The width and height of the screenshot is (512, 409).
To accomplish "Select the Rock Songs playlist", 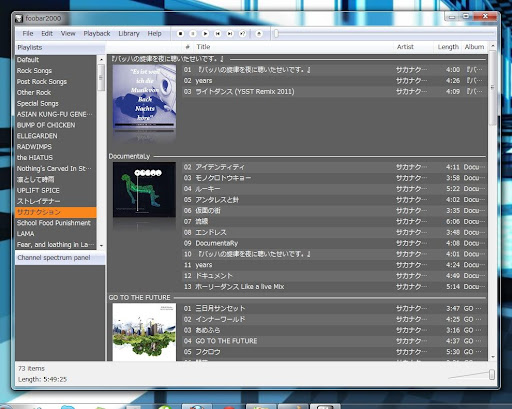I will (56, 71).
